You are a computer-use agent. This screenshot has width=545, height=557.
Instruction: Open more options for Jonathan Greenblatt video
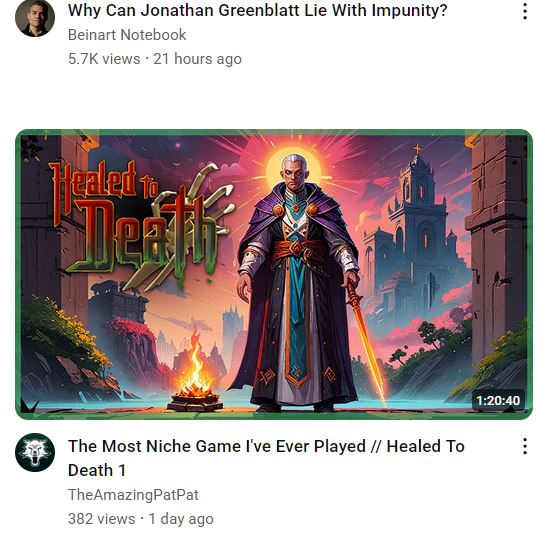(525, 11)
